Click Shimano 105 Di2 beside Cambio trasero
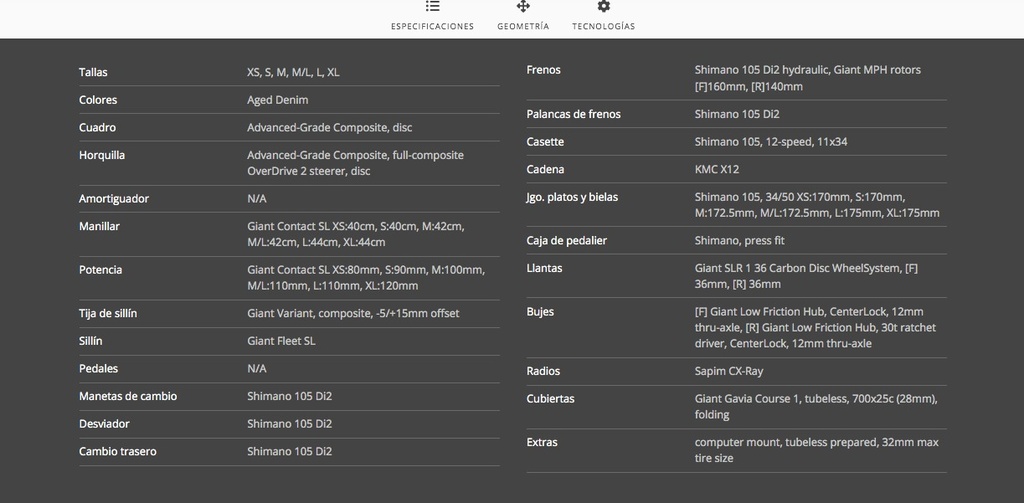Image resolution: width=1024 pixels, height=503 pixels. [289, 451]
